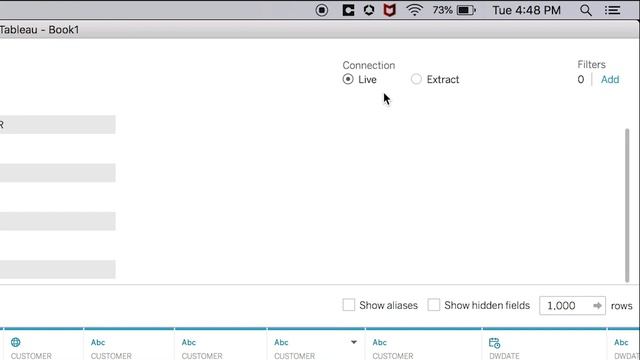Select the Extract connection radio button
Image resolution: width=640 pixels, height=360 pixels.
416,79
